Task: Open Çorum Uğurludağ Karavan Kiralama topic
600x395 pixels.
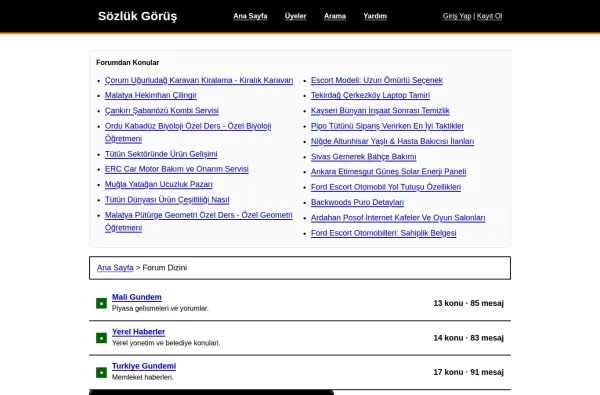Action: pyautogui.click(x=199, y=80)
